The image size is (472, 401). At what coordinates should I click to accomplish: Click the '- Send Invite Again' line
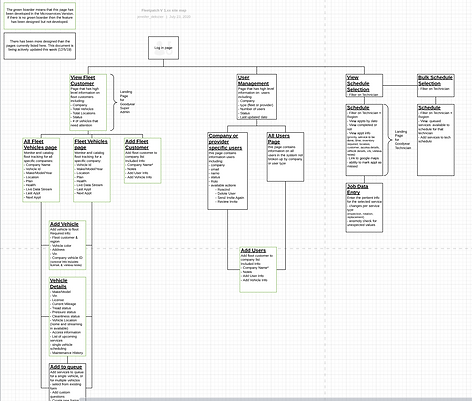click(x=230, y=198)
